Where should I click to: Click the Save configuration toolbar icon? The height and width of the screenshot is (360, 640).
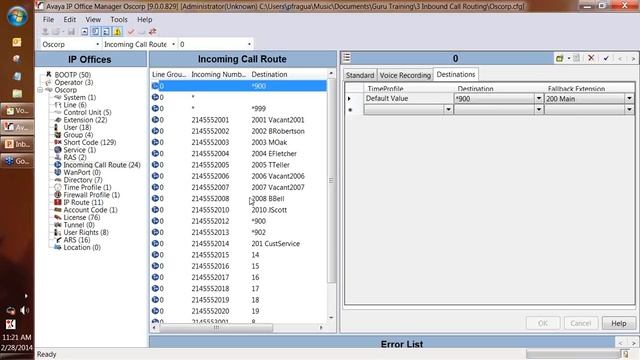point(71,31)
